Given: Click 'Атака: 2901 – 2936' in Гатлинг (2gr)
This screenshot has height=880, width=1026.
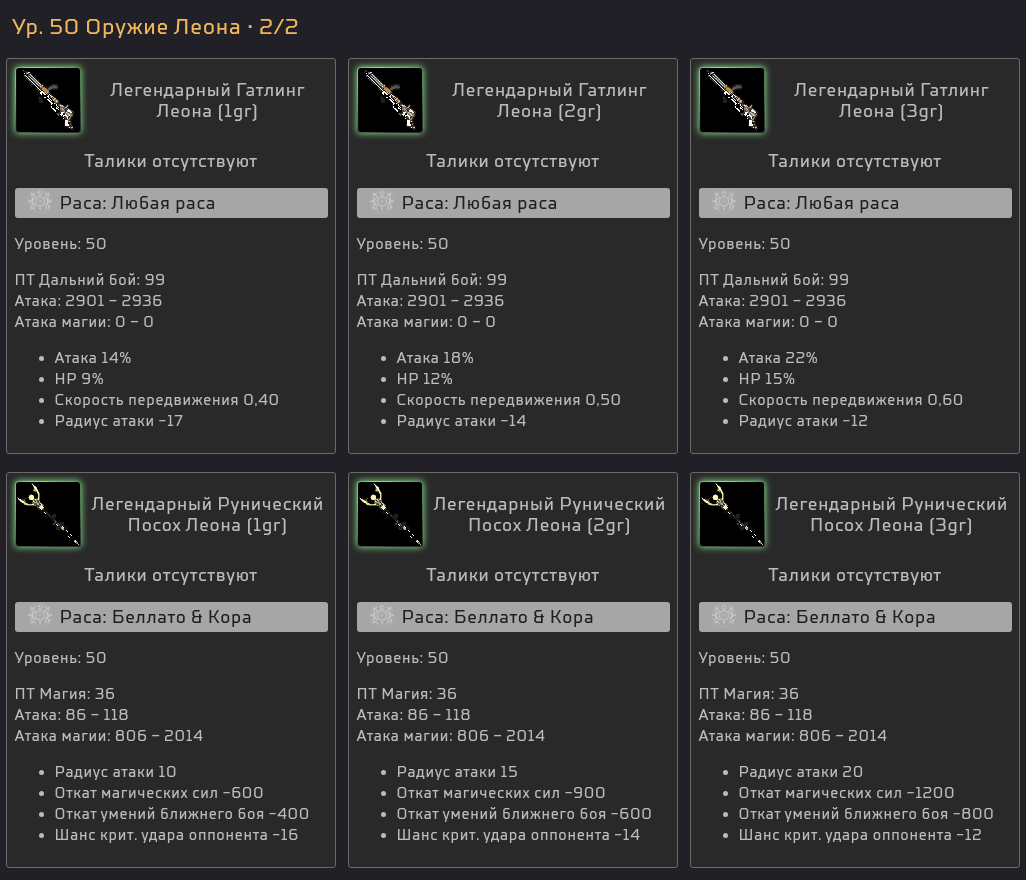Looking at the screenshot, I should [x=430, y=301].
